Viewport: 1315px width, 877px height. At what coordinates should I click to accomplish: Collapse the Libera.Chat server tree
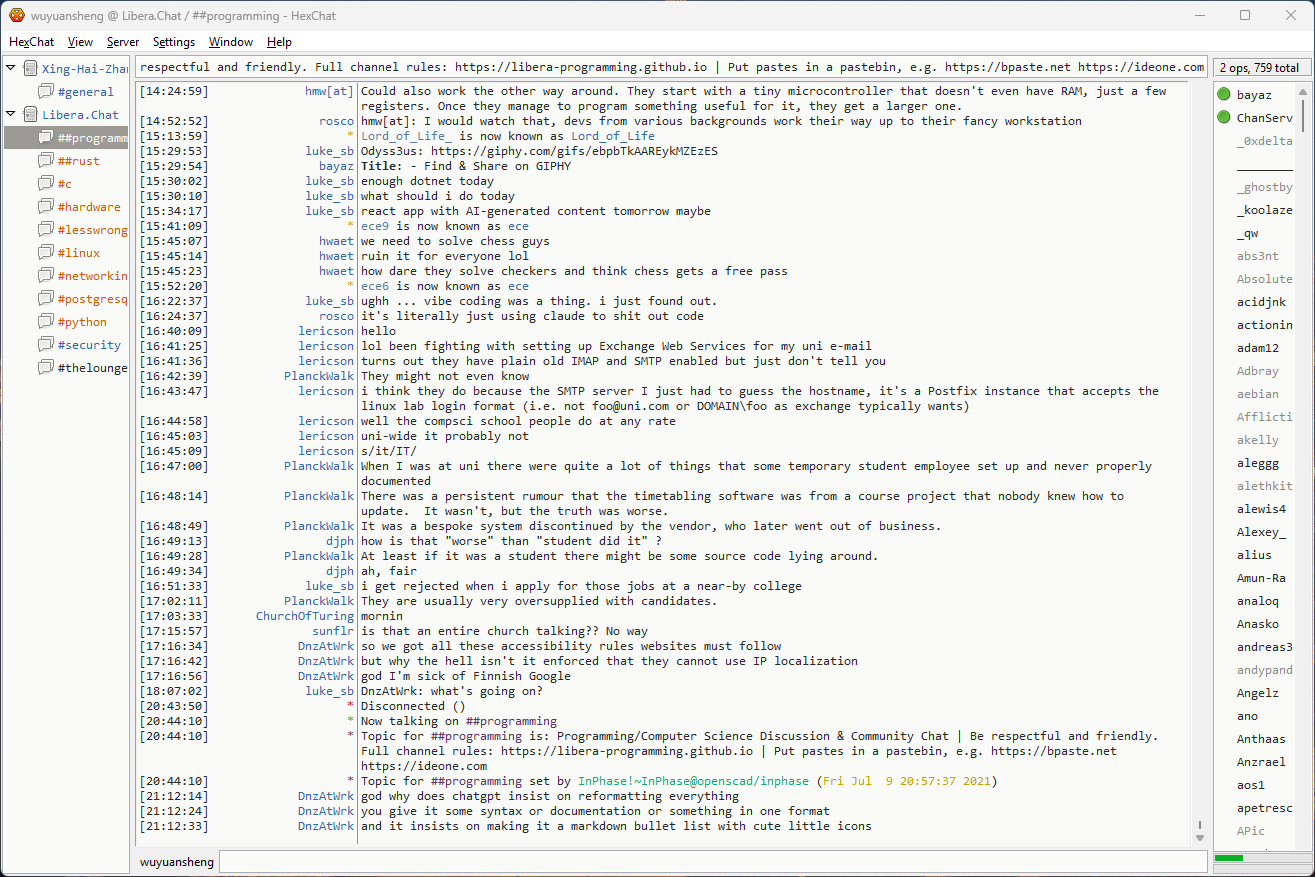pyautogui.click(x=11, y=115)
